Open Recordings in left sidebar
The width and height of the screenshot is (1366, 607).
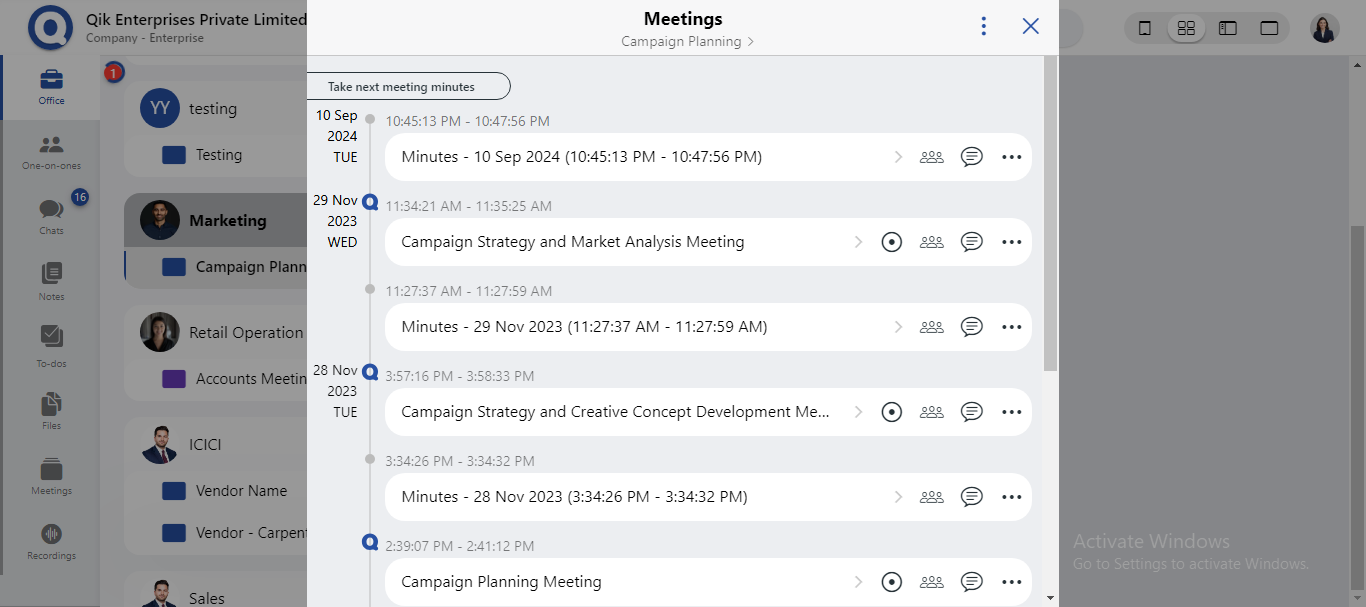click(x=51, y=541)
